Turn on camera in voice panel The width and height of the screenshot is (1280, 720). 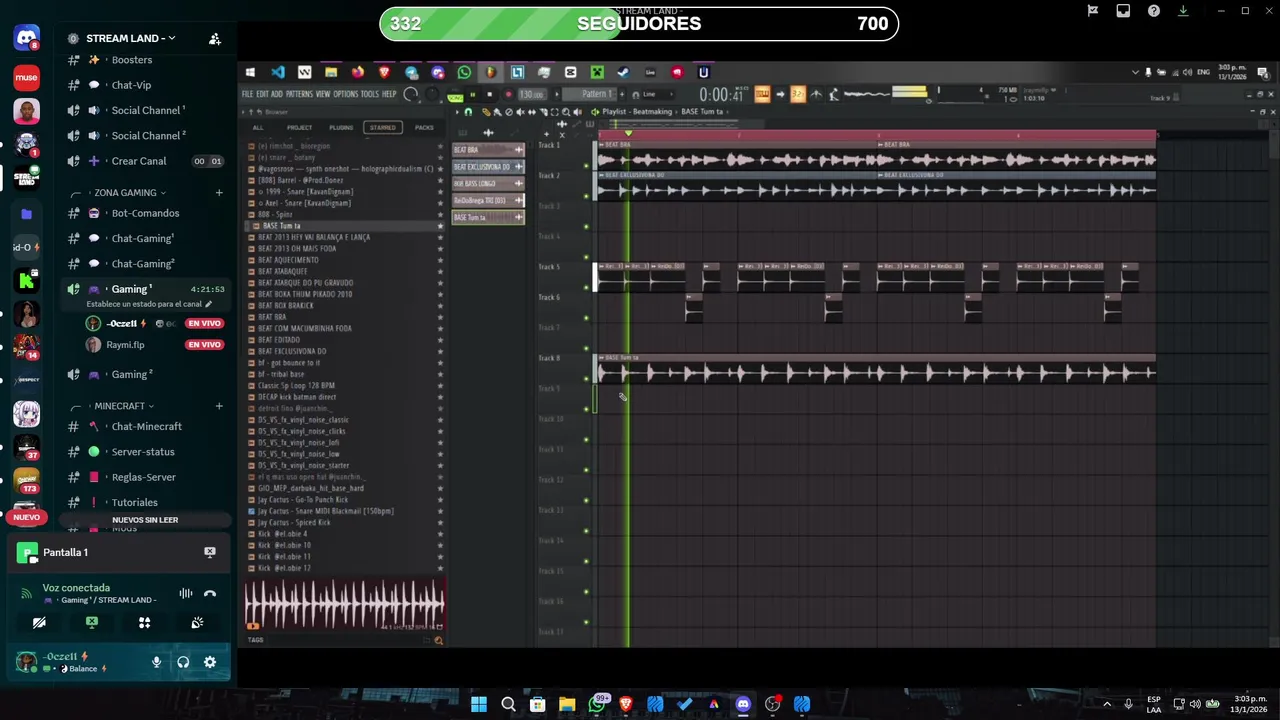(39, 622)
